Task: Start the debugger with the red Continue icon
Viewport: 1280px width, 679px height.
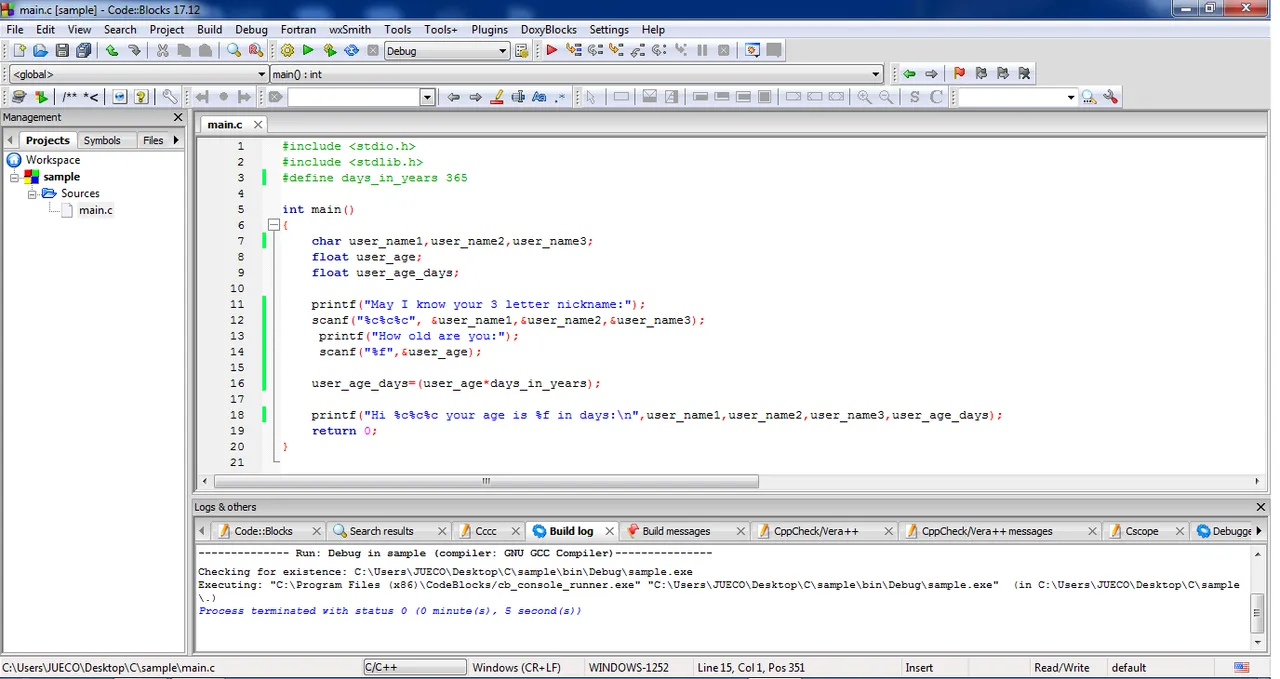Action: pyautogui.click(x=552, y=50)
